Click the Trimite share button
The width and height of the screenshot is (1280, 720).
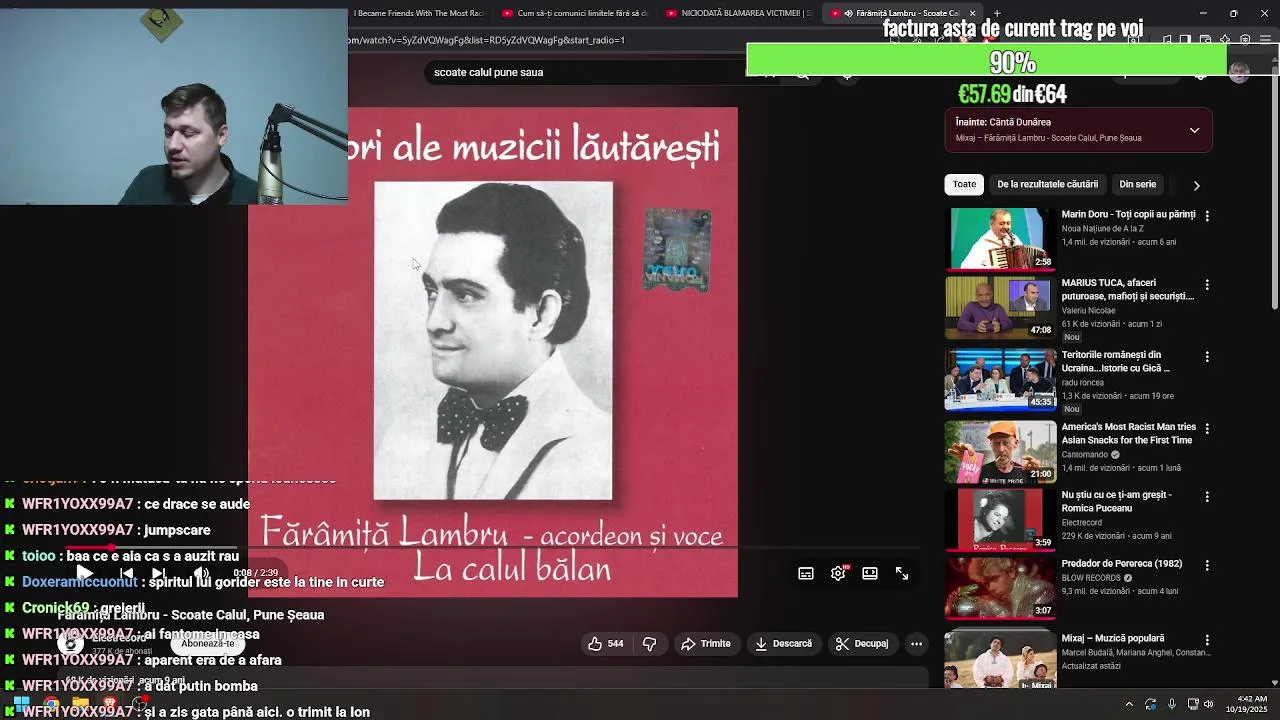[706, 644]
